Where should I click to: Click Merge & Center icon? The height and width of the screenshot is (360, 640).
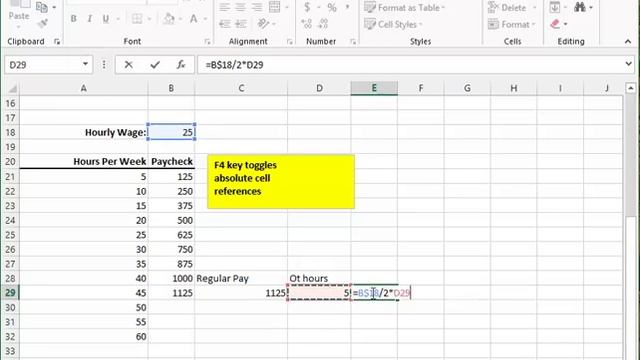(x=275, y=7)
